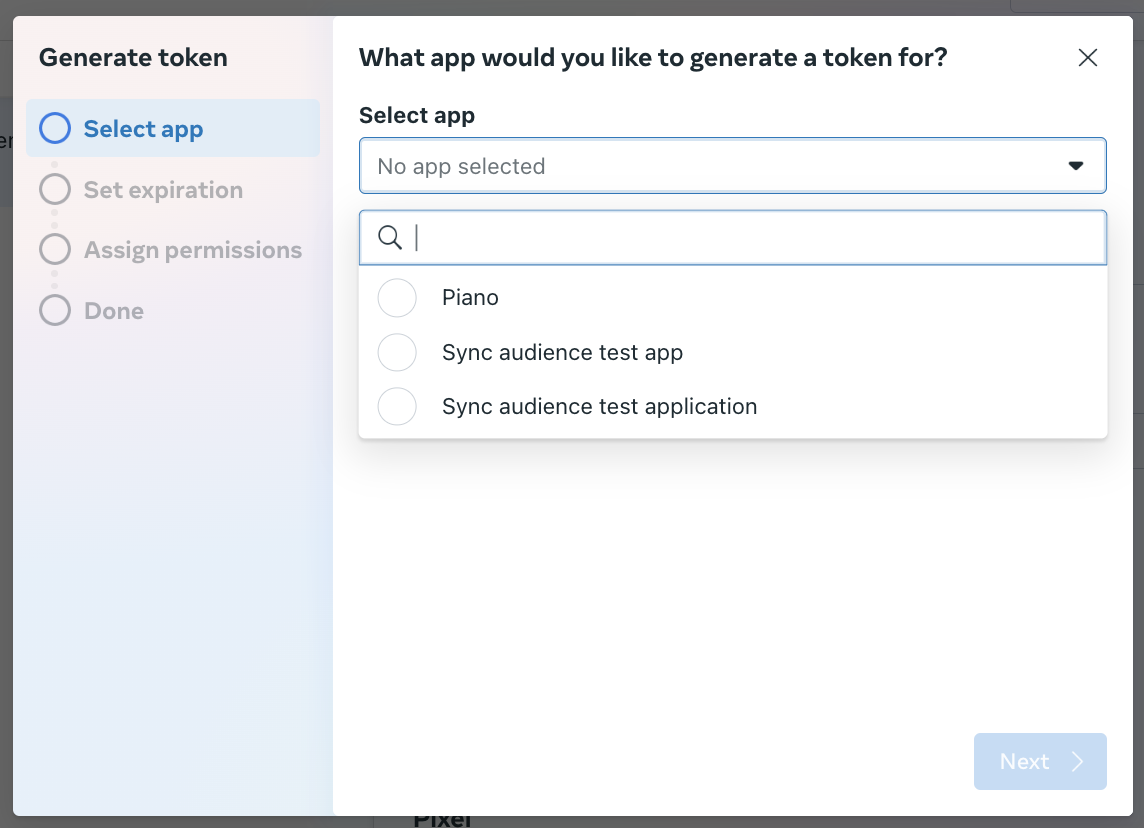Go to the 'Assign permissions' step
This screenshot has height=828, width=1144.
(x=173, y=249)
